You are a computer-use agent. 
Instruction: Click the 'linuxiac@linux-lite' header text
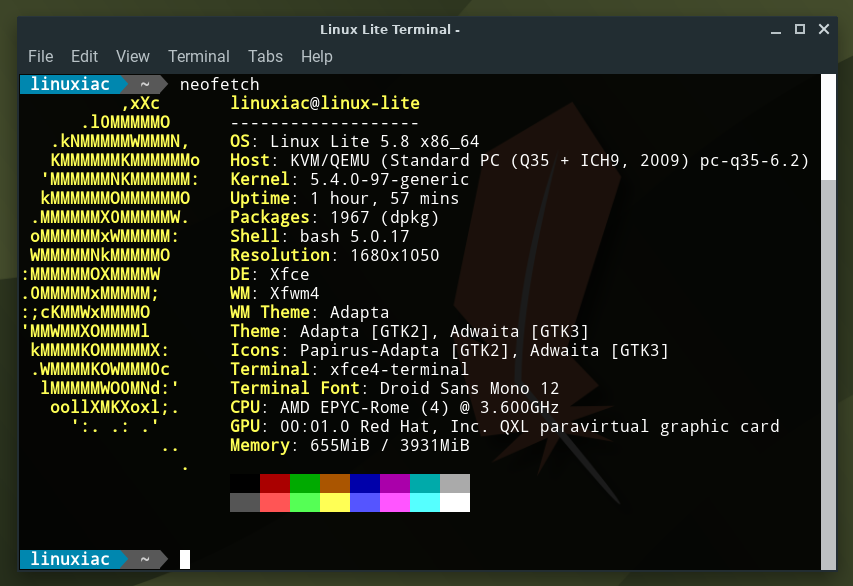click(x=325, y=103)
